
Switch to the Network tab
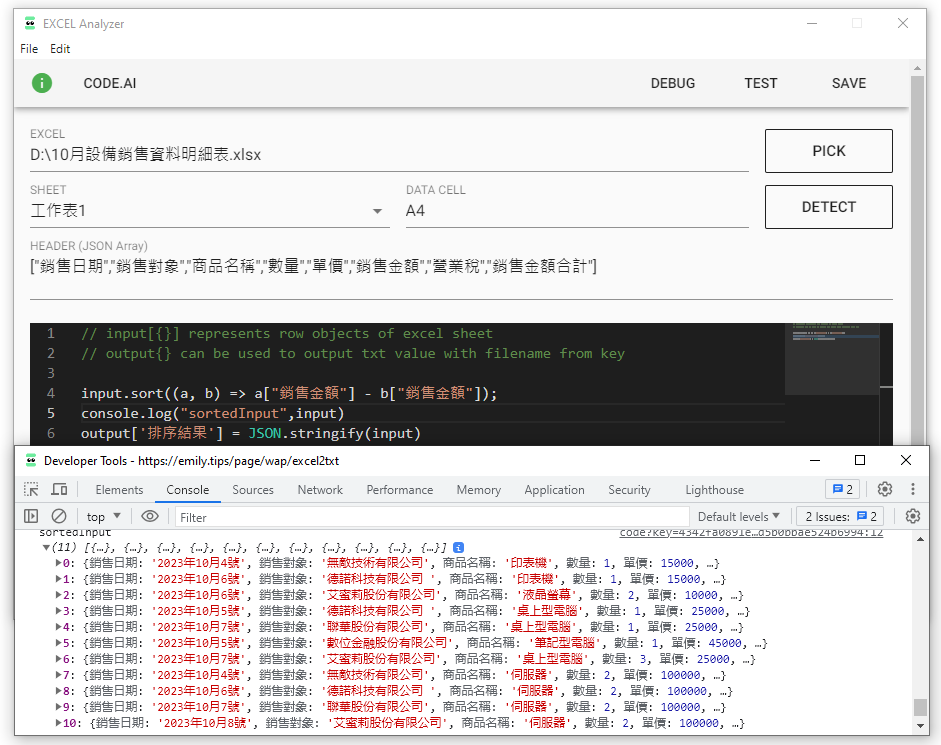320,490
